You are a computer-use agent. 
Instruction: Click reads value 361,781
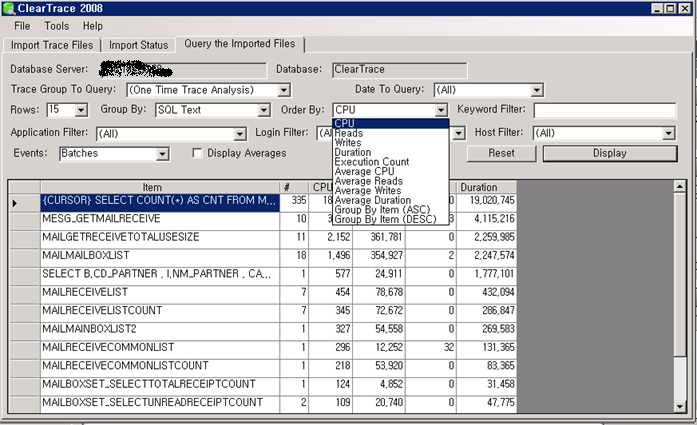tap(379, 239)
